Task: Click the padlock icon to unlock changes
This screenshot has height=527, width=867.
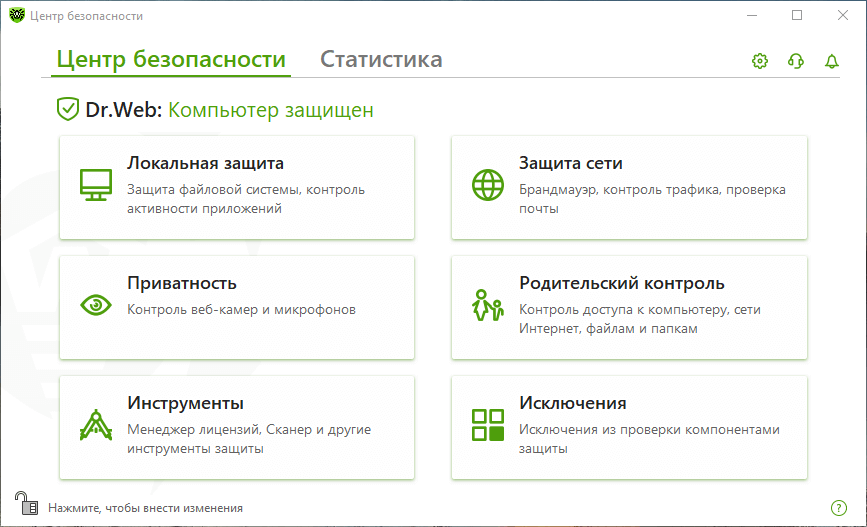Action: [26, 503]
